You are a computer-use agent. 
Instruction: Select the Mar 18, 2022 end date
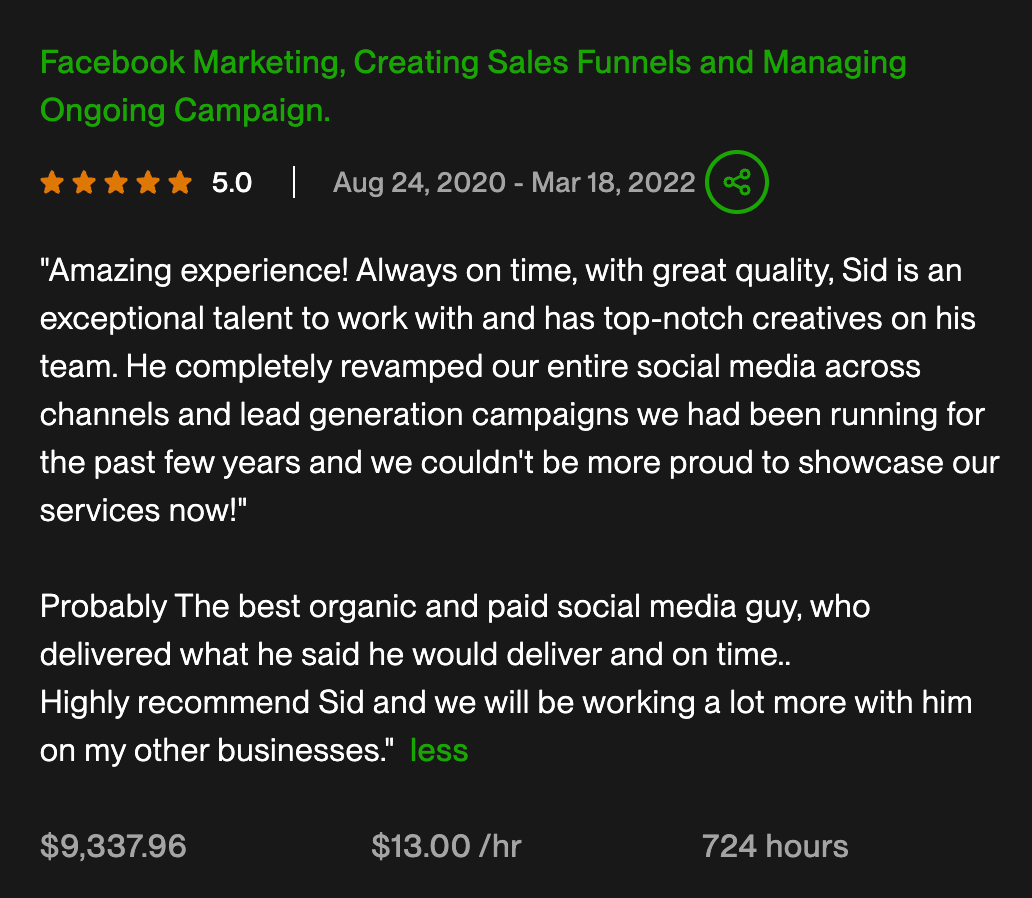point(613,183)
